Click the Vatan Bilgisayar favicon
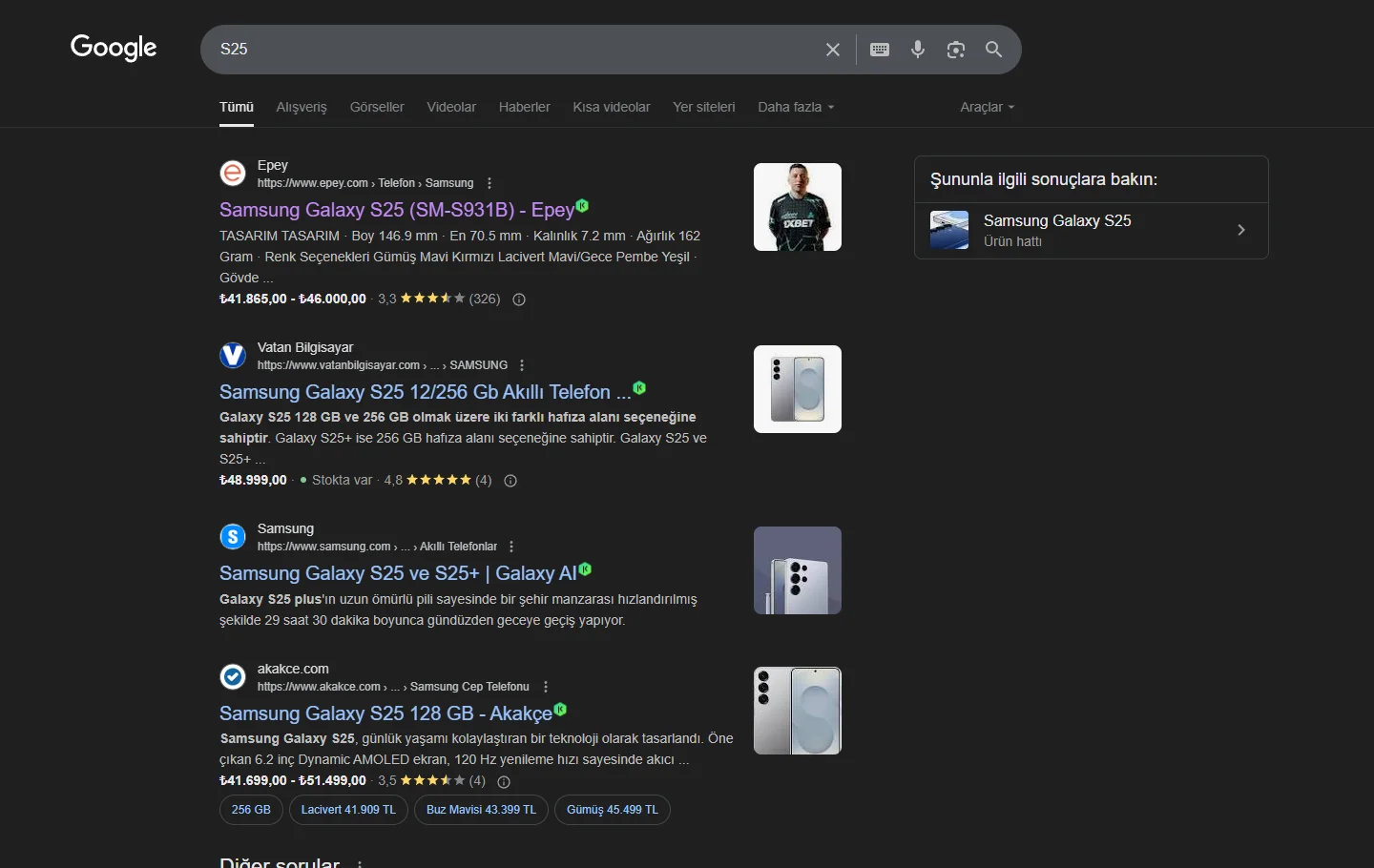 pyautogui.click(x=233, y=355)
